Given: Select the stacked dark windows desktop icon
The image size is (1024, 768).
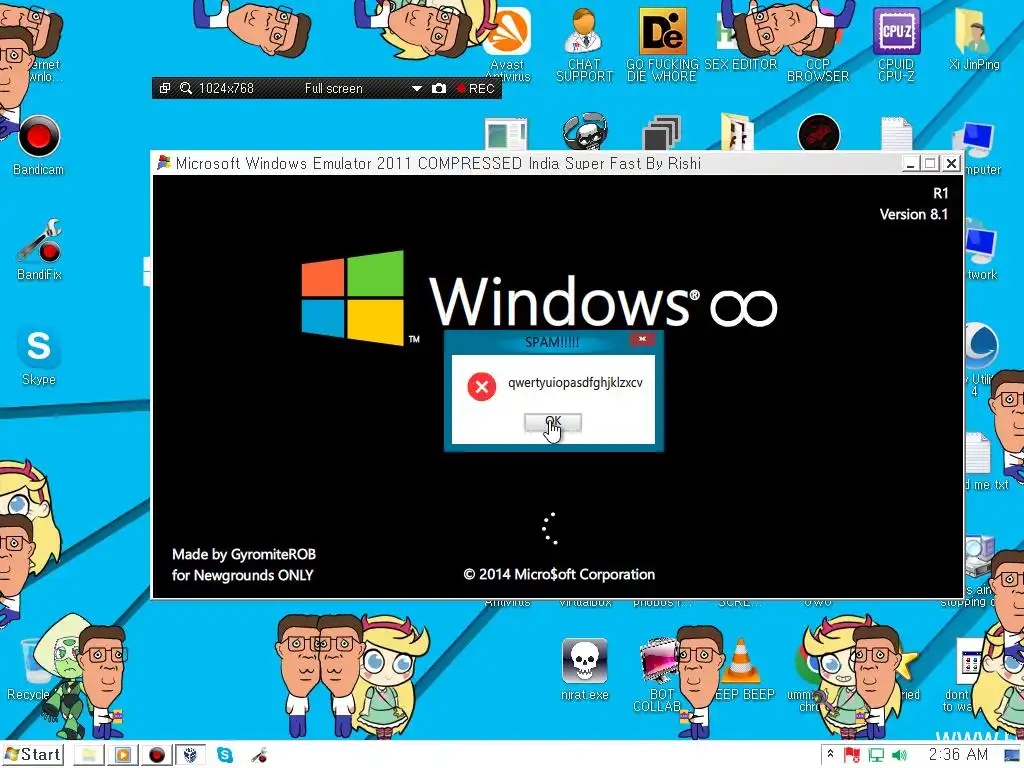Looking at the screenshot, I should [x=662, y=133].
